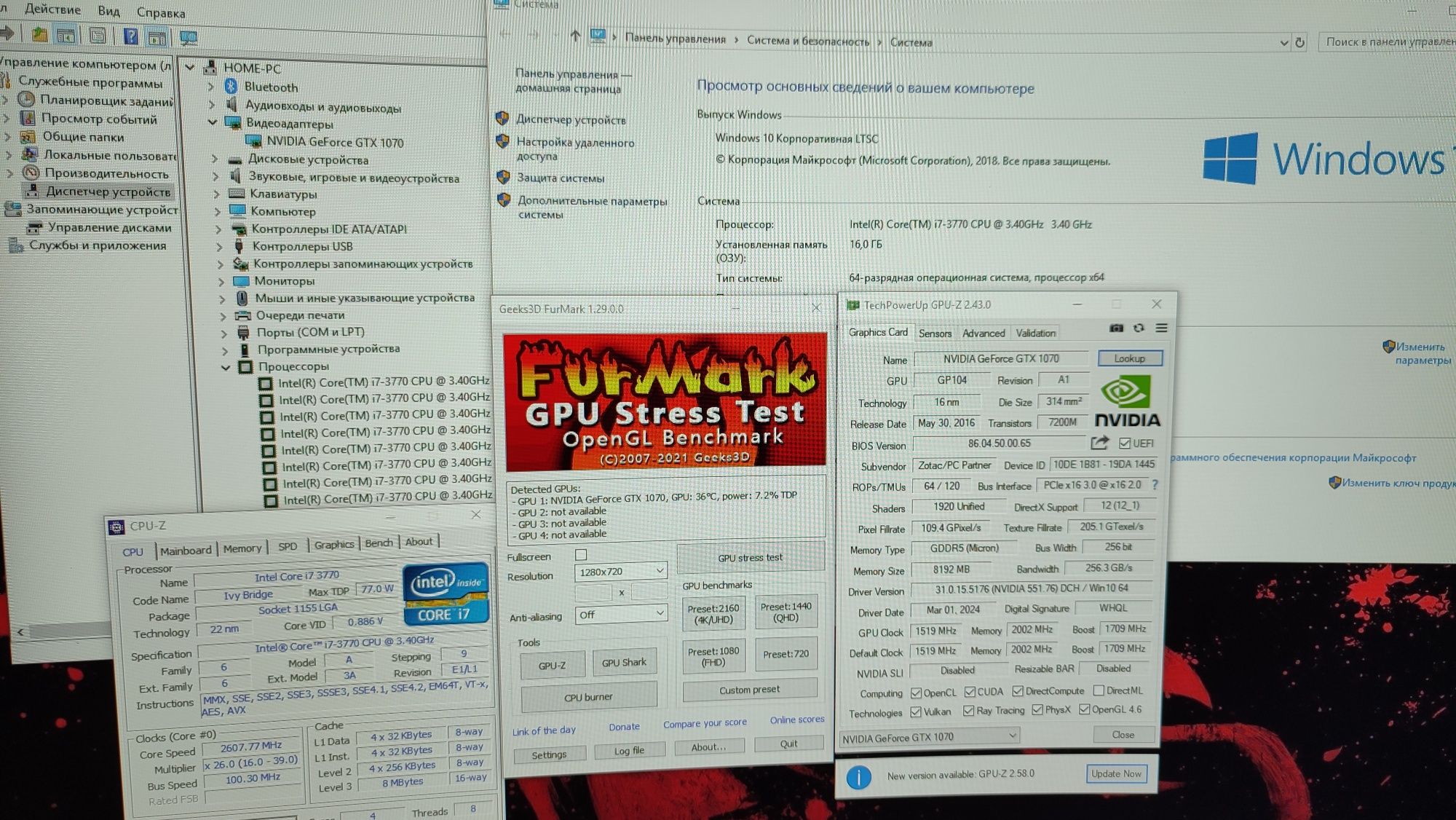Image resolution: width=1456 pixels, height=820 pixels.
Task: Toggle the Vulkan checkbox
Action: click(x=916, y=711)
